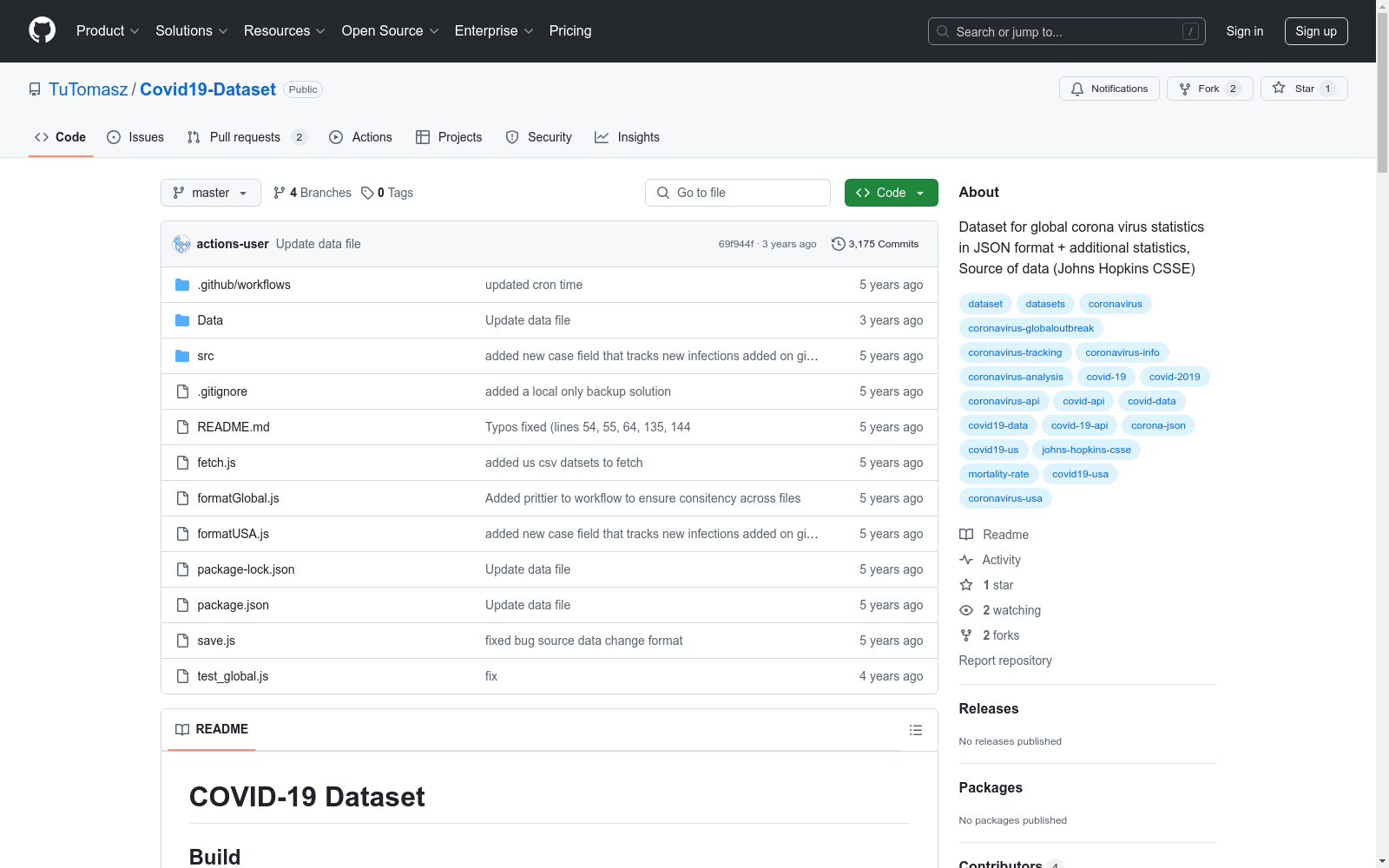Image resolution: width=1389 pixels, height=868 pixels.
Task: Open package-lock.json file
Action: pos(246,569)
